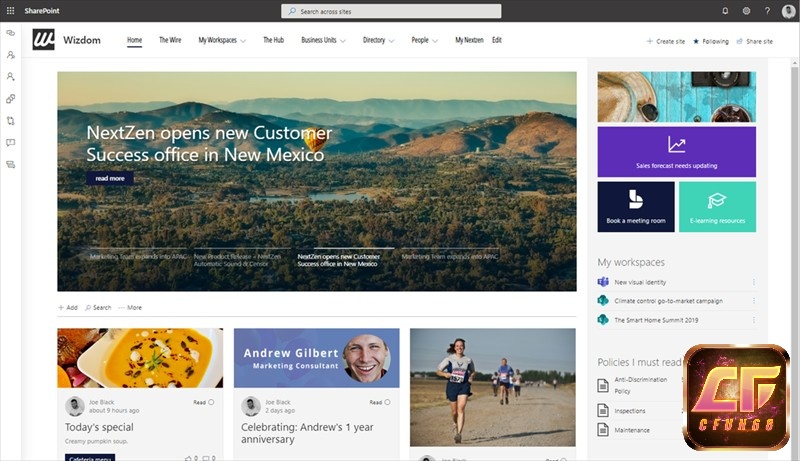Viewport: 800px width, 461px height.
Task: Open New visual identity workspace
Action: click(x=640, y=282)
